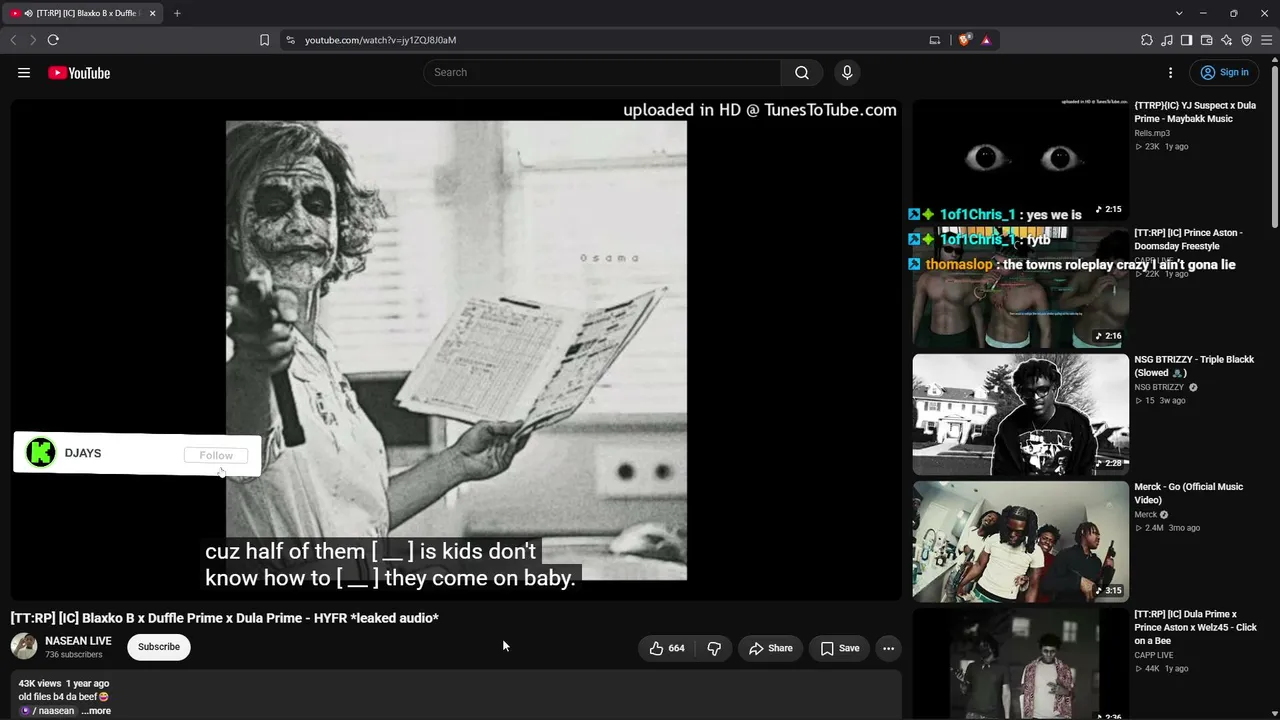Go back in browser history
Image resolution: width=1280 pixels, height=720 pixels.
(x=13, y=40)
